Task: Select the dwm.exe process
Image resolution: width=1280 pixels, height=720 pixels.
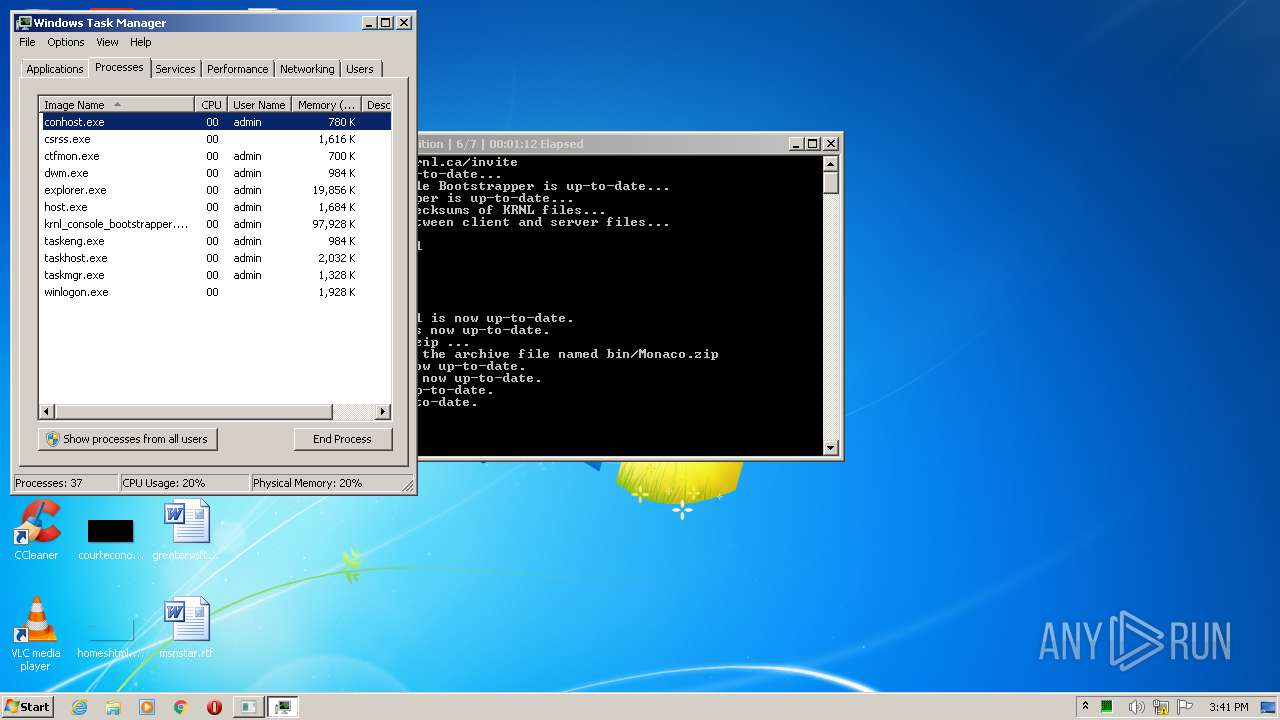Action: [x=215, y=173]
